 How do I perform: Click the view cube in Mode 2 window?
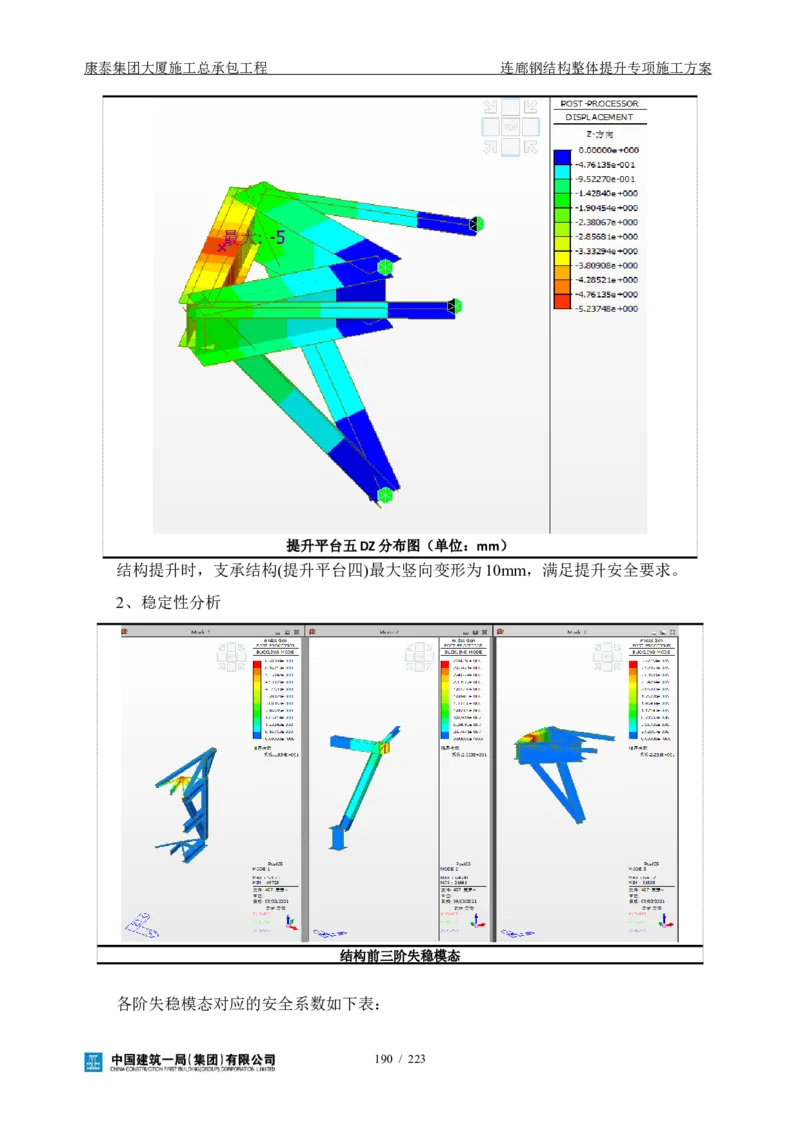(x=419, y=656)
